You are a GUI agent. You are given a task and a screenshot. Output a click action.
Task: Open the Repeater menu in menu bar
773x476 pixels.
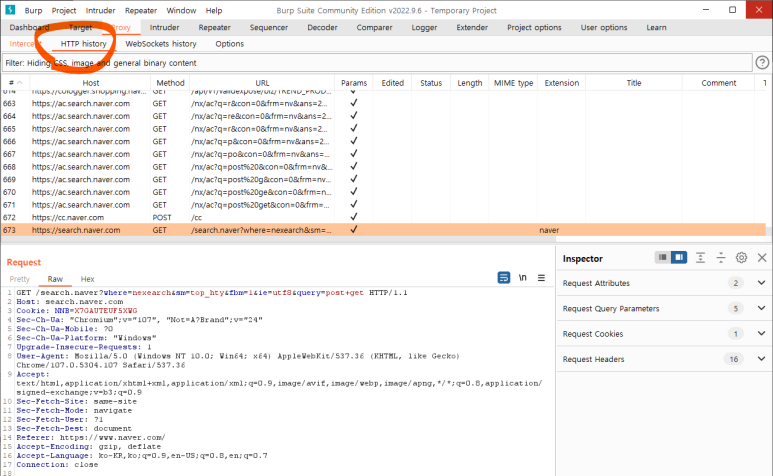coord(141,10)
